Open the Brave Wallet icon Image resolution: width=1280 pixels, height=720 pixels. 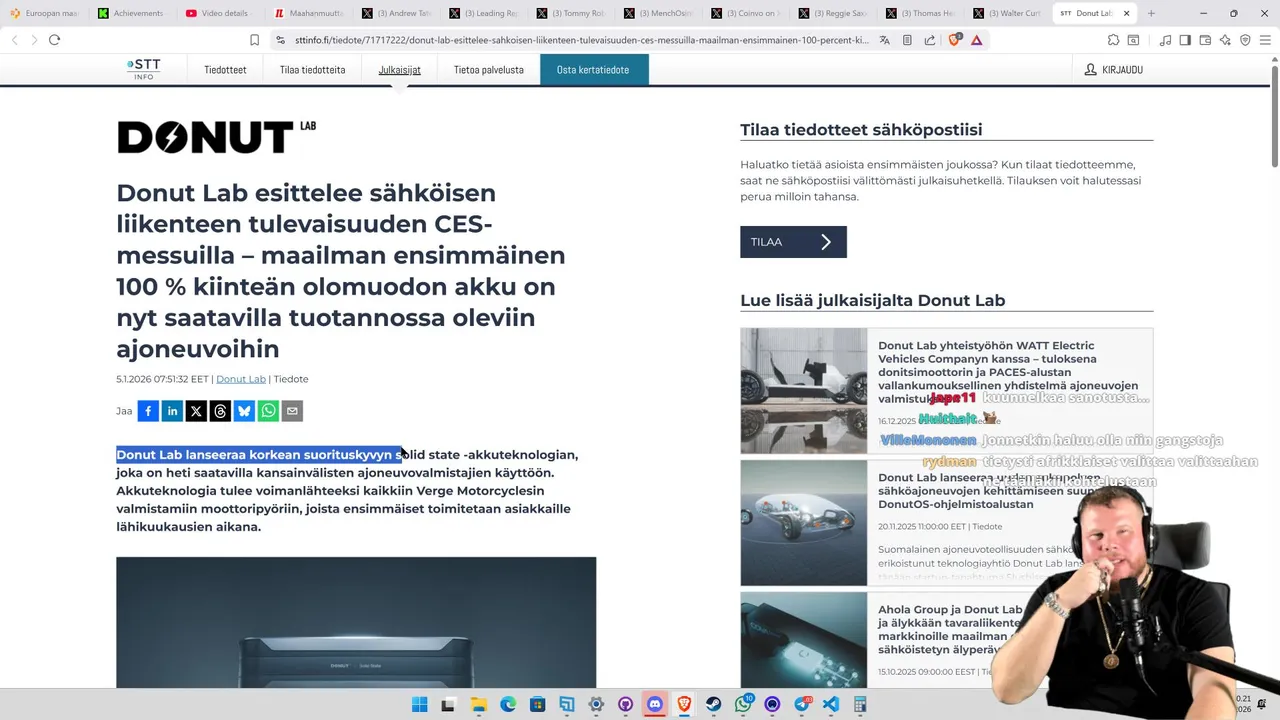tap(1205, 40)
